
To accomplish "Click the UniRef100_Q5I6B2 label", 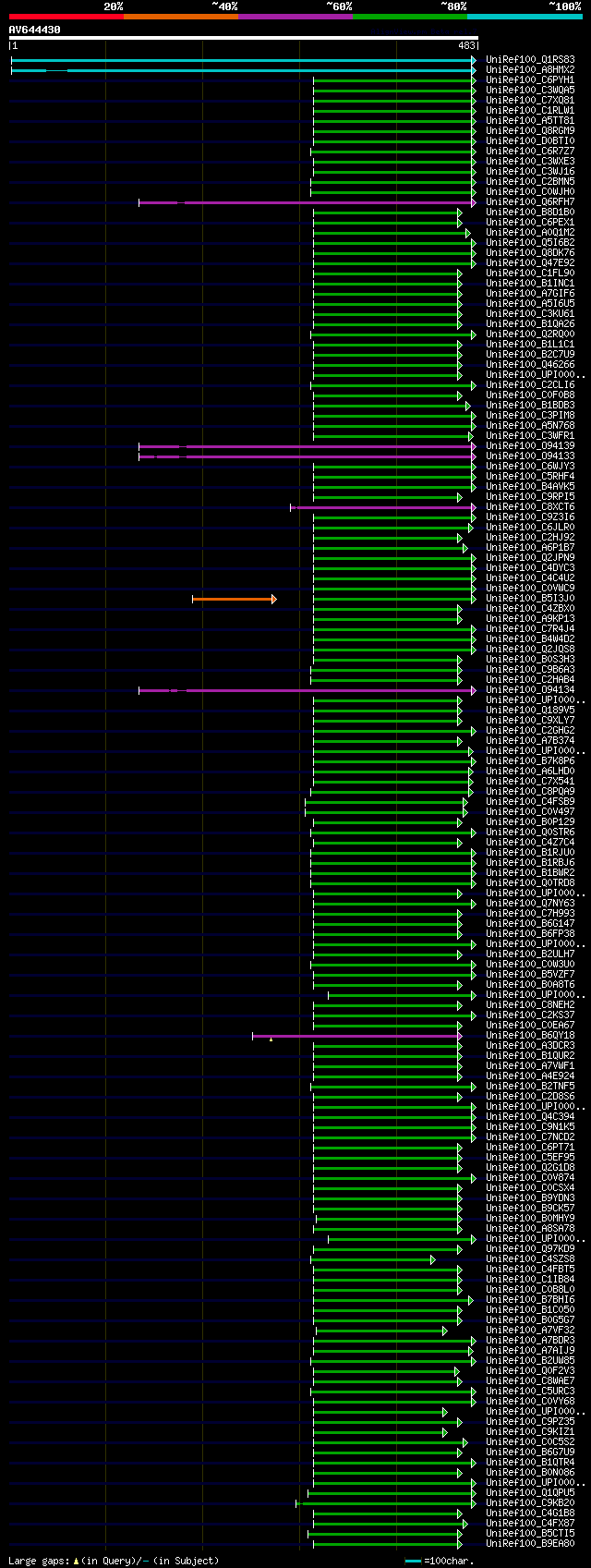I will (x=530, y=243).
